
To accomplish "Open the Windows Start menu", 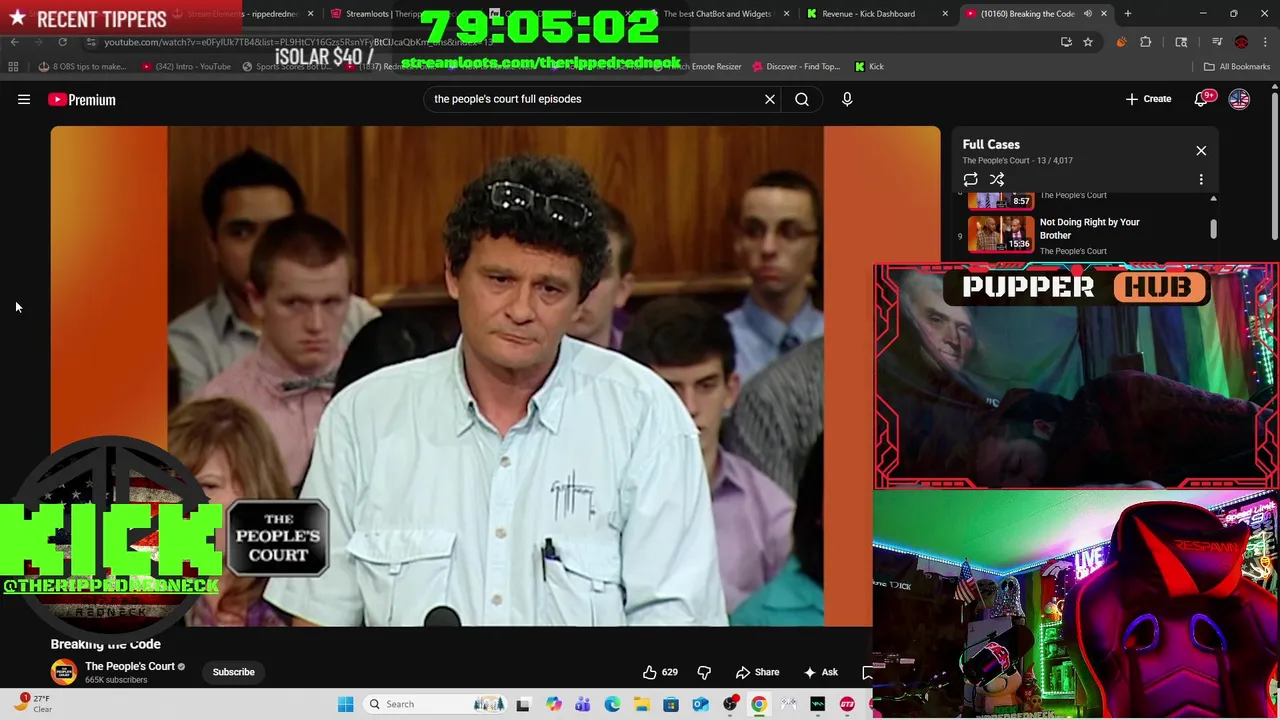I will pyautogui.click(x=345, y=704).
